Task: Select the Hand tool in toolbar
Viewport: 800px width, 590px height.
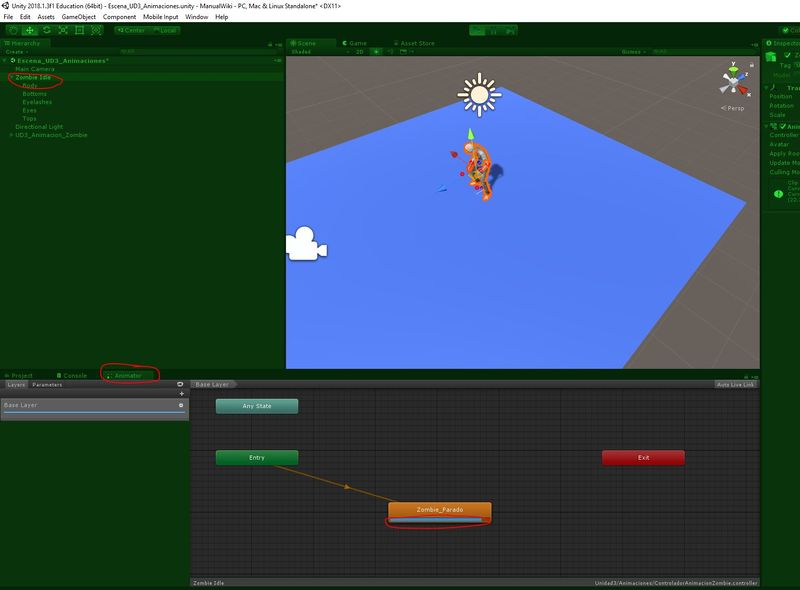Action: pyautogui.click(x=13, y=31)
